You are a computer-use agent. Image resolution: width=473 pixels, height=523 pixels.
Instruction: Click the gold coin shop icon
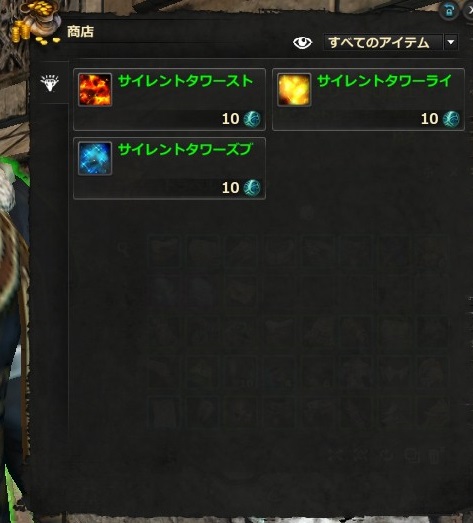click(33, 23)
